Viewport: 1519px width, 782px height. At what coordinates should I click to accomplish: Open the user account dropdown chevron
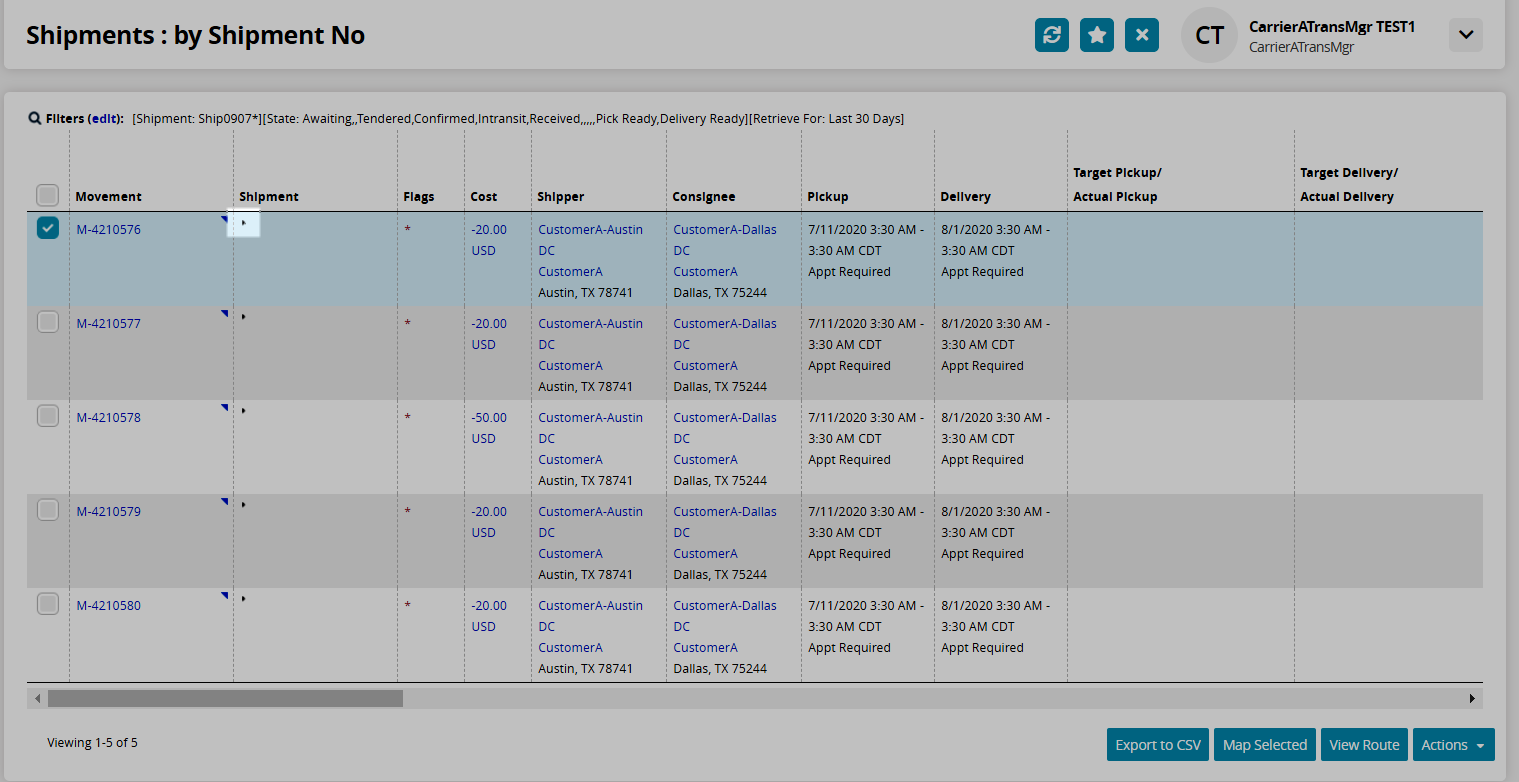coord(1465,35)
